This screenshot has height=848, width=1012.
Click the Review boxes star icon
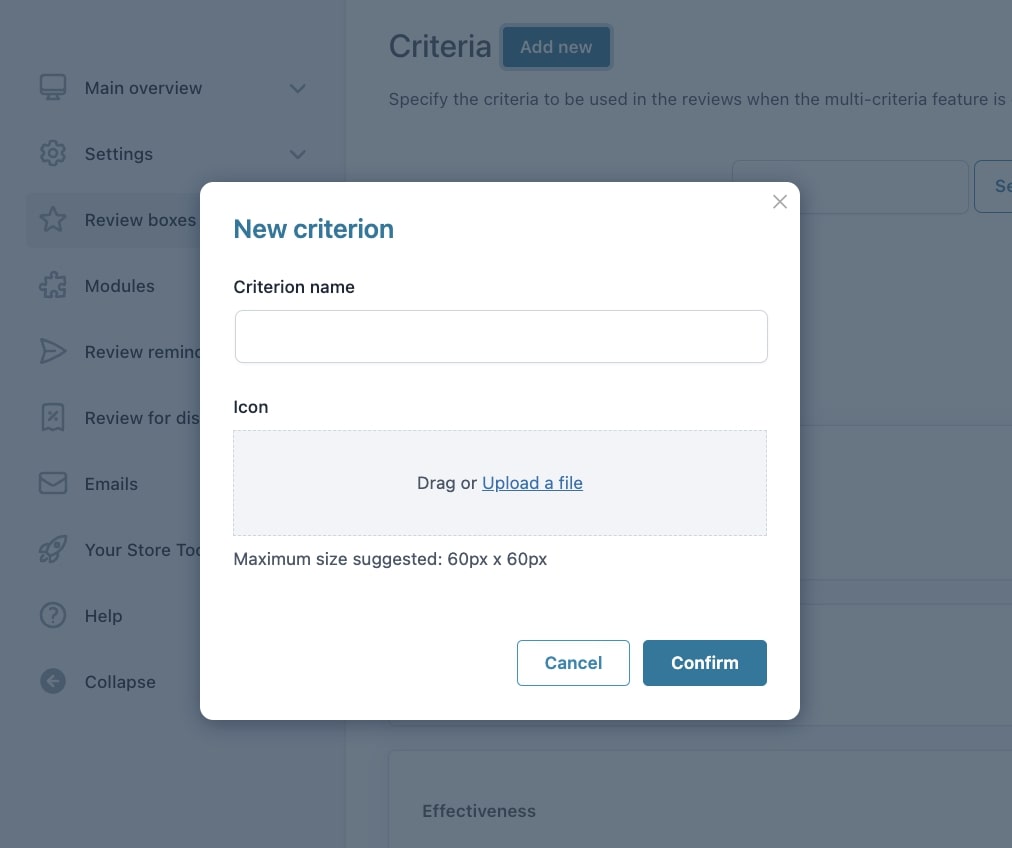(x=53, y=220)
